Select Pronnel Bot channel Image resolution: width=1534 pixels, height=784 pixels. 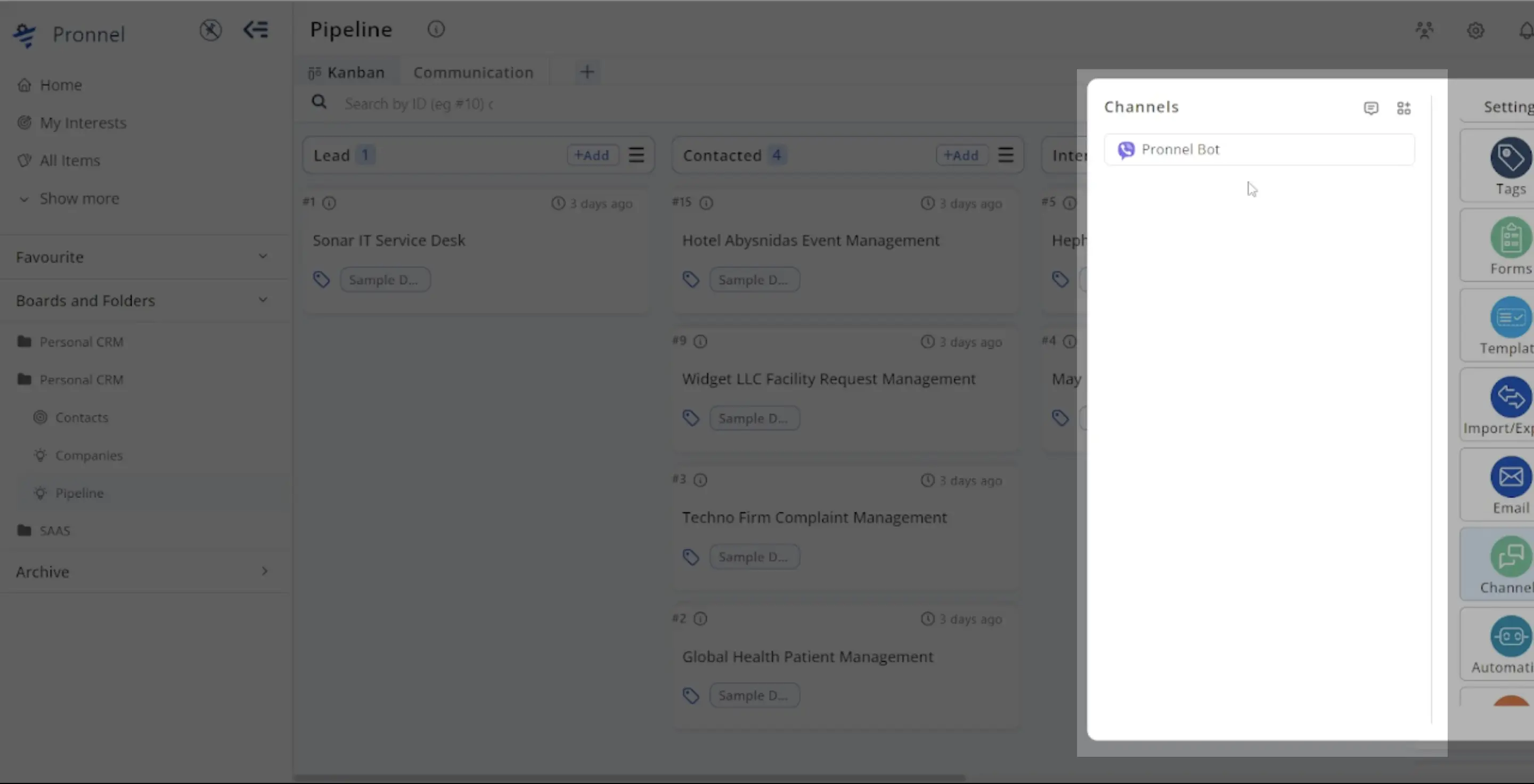pos(1259,150)
